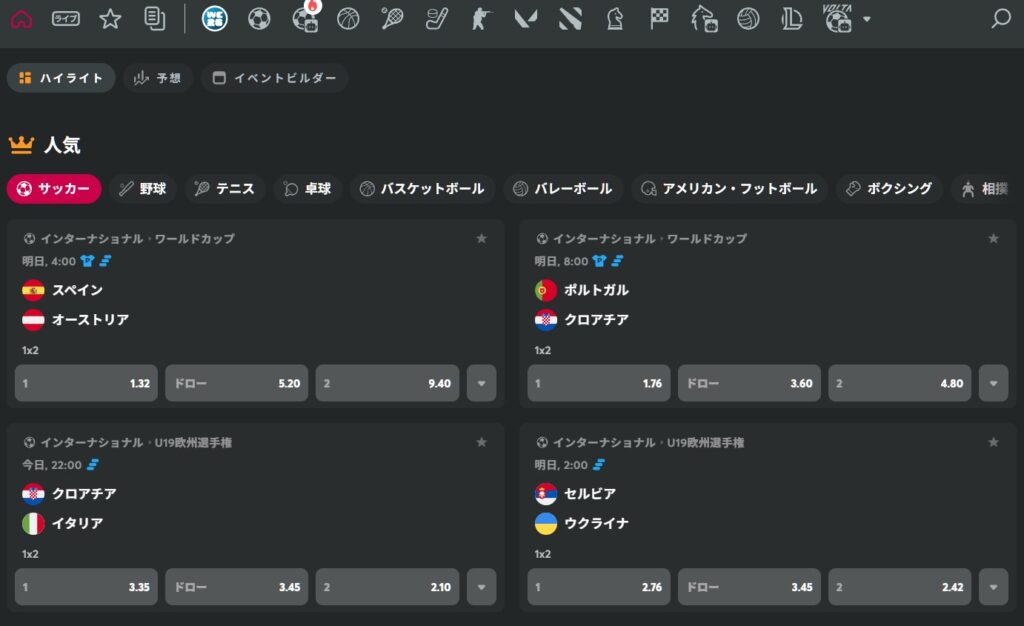The width and height of the screenshot is (1024, 626).
Task: Select the 相撲 sport filter
Action: click(x=985, y=189)
